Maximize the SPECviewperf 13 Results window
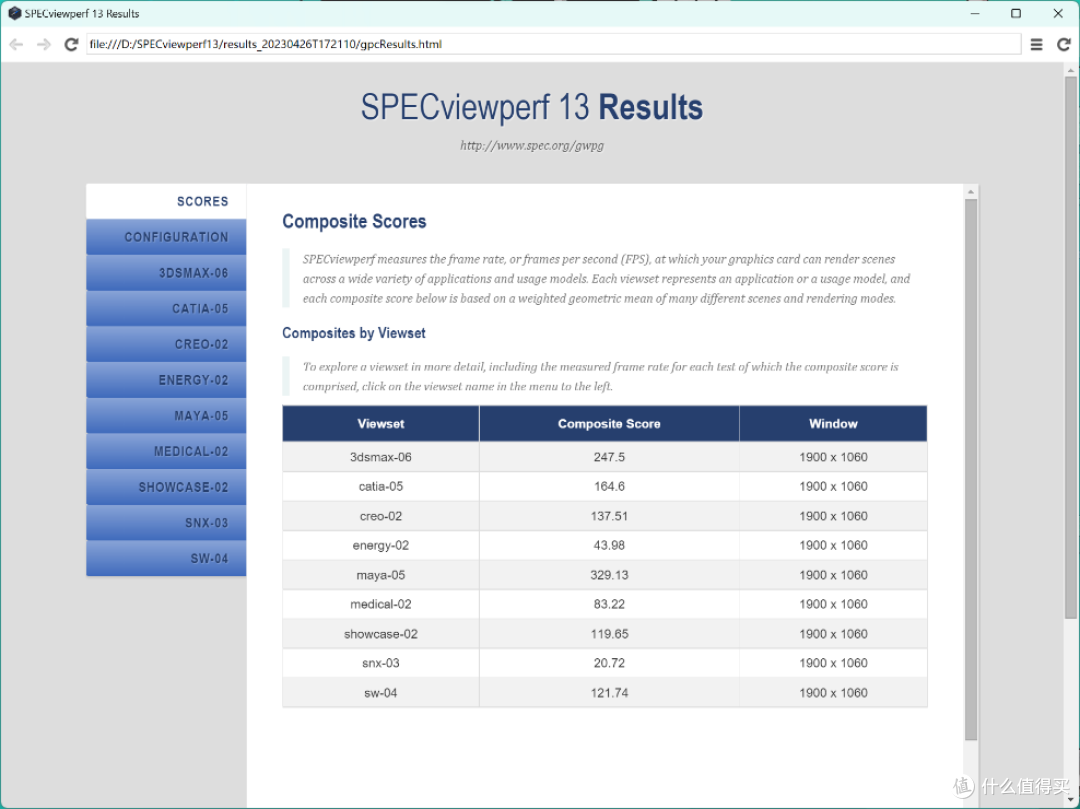The height and width of the screenshot is (809, 1080). (x=1016, y=13)
